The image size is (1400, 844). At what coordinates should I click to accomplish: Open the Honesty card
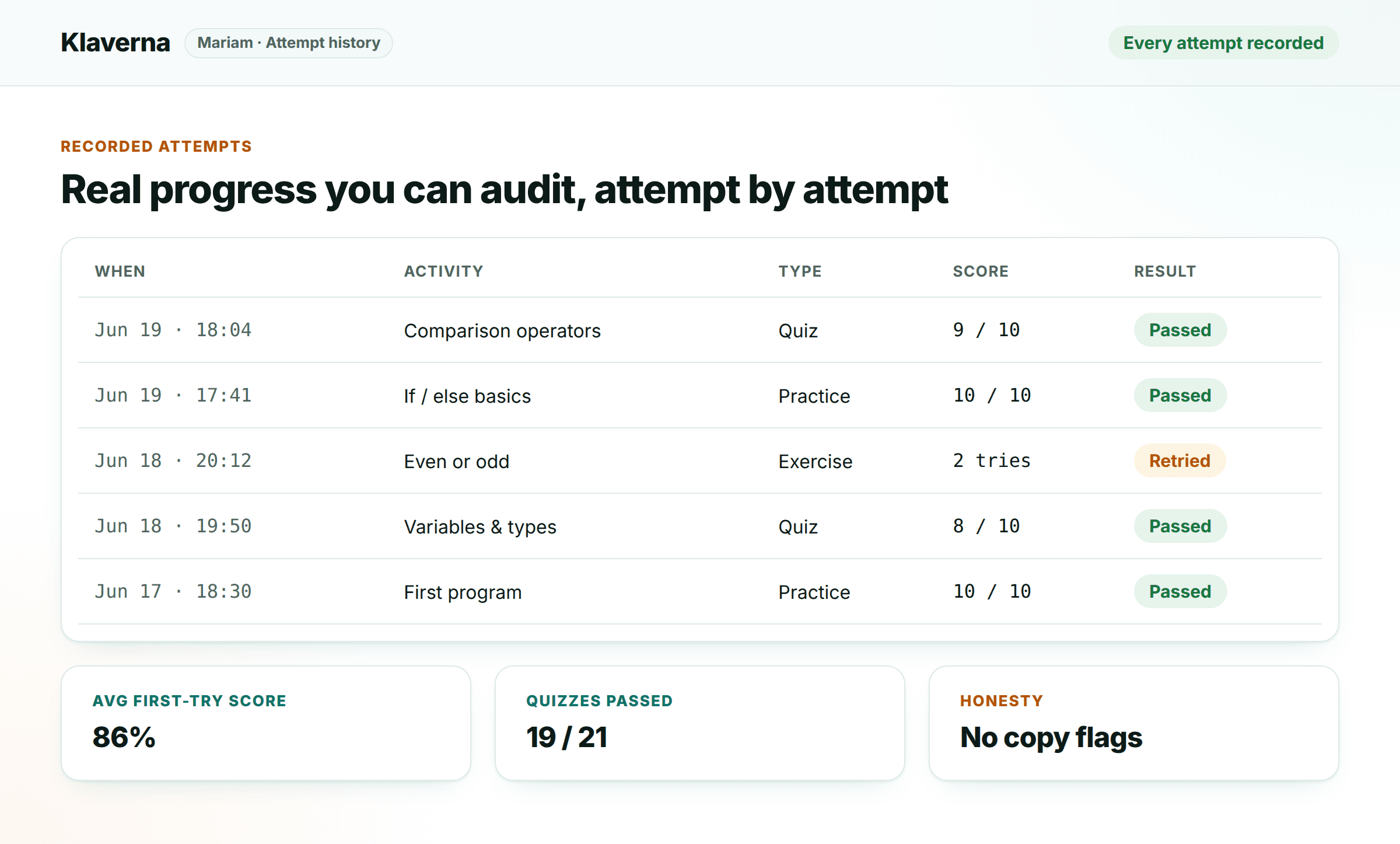[1134, 723]
